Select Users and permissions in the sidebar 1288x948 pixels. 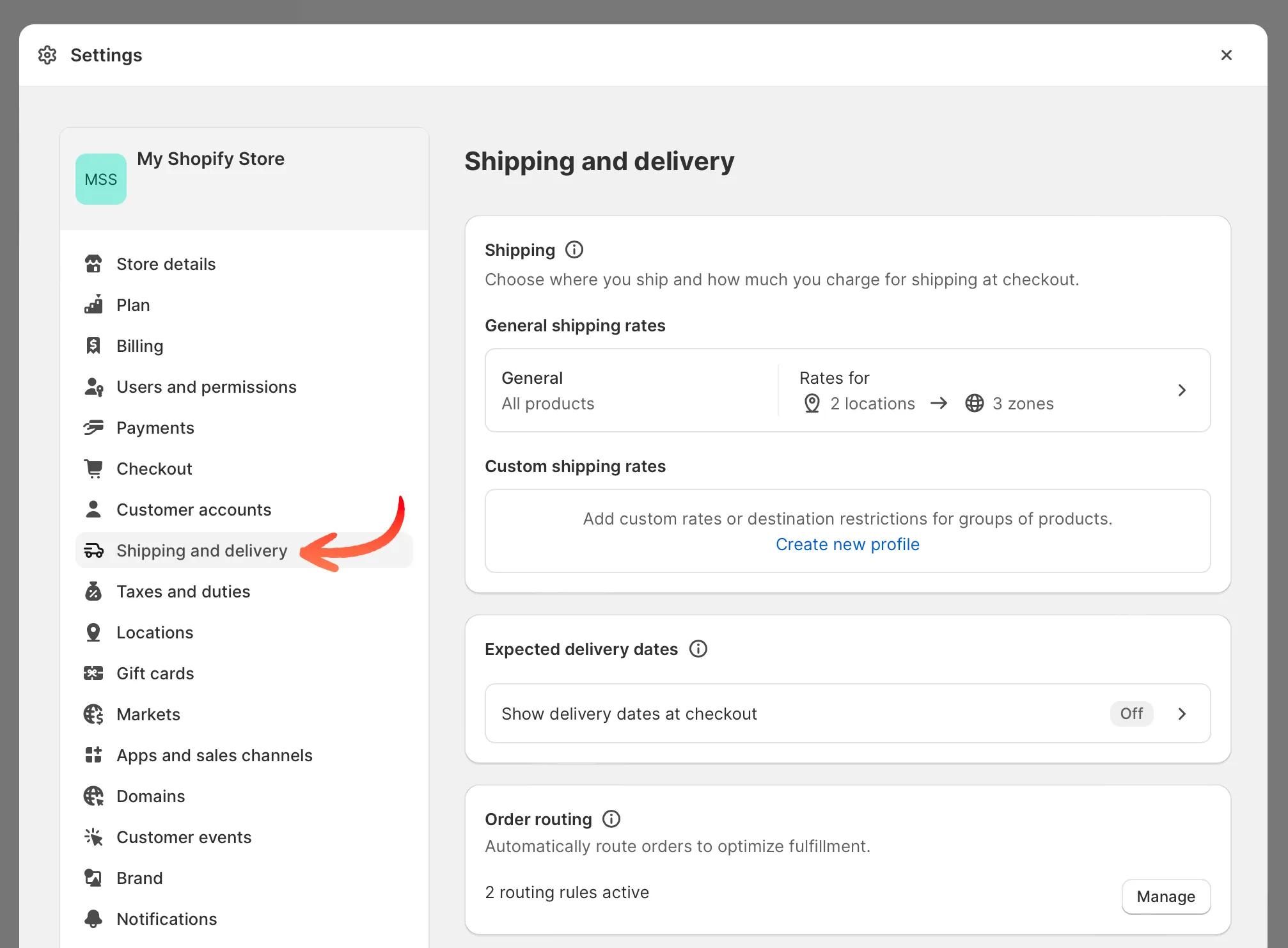point(244,386)
